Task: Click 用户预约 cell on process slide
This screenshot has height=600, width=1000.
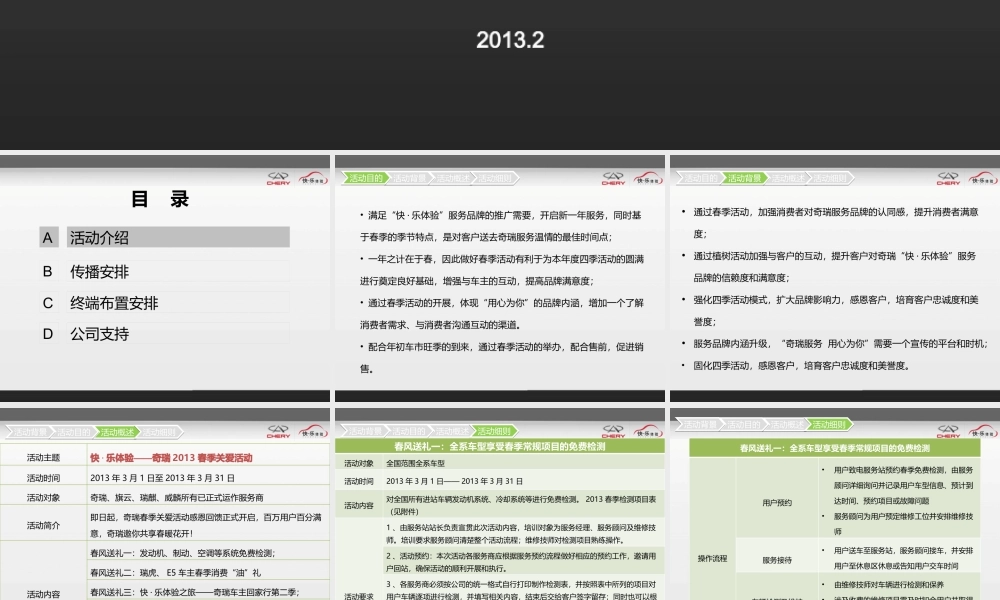Action: point(777,502)
